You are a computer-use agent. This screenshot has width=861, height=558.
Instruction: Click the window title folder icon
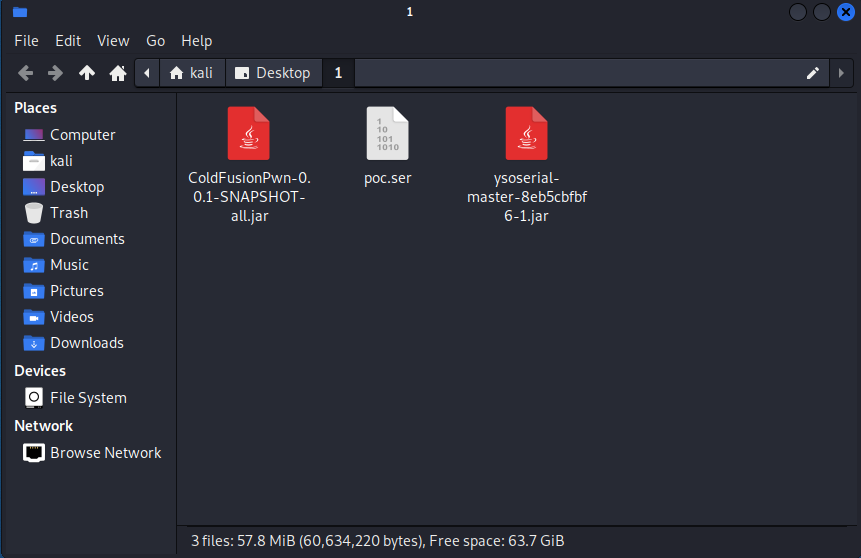pyautogui.click(x=20, y=12)
